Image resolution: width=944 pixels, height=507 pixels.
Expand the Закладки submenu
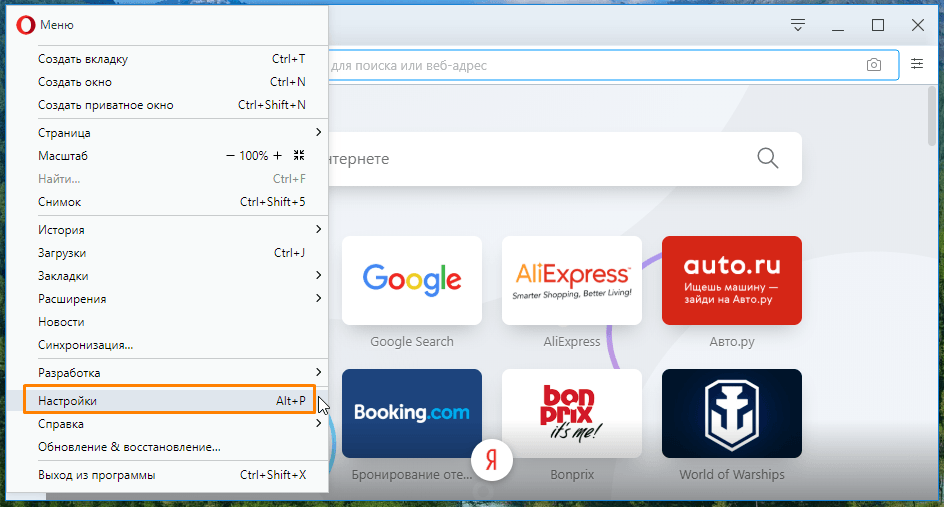pos(167,276)
